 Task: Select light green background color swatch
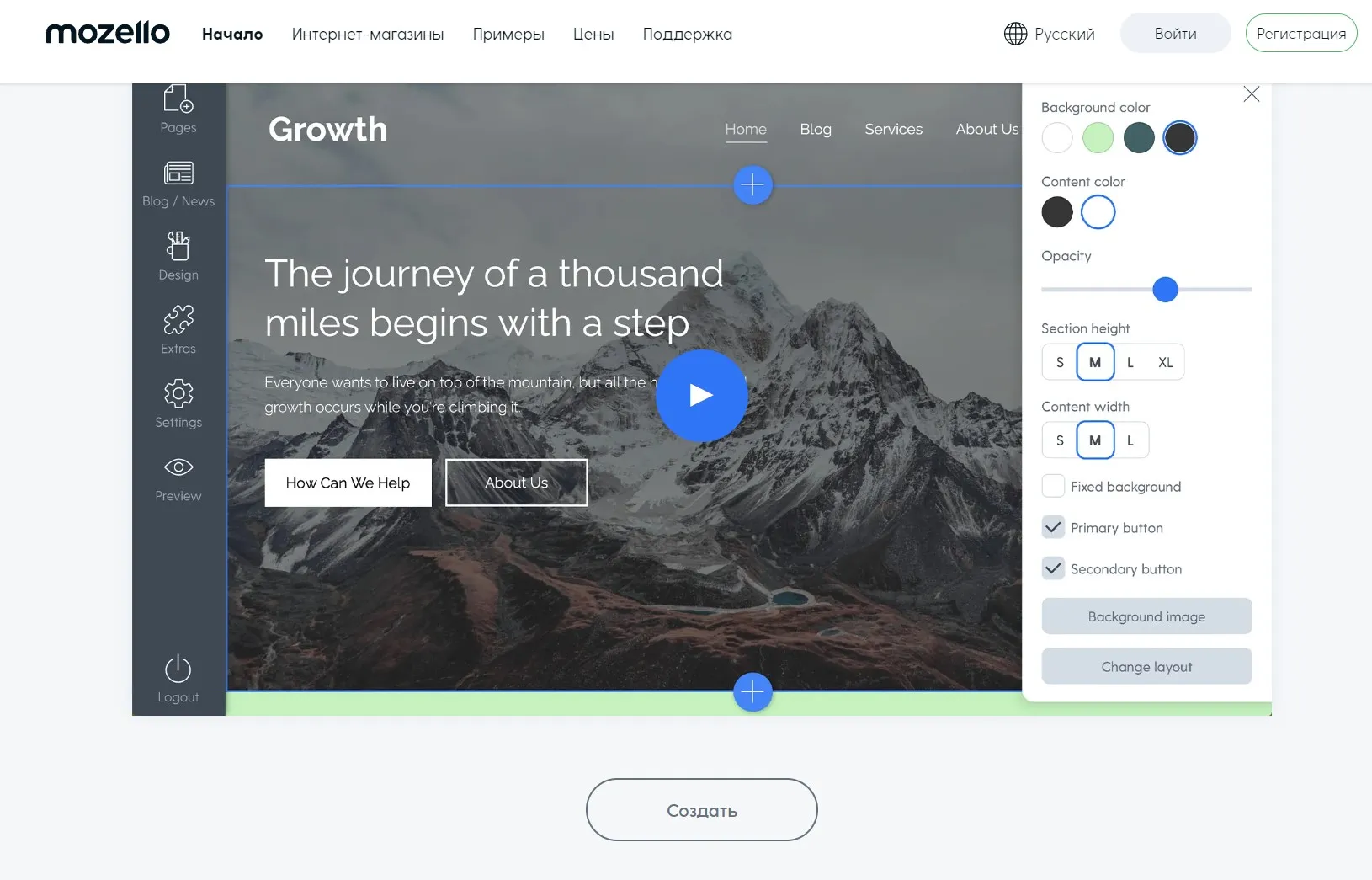coord(1098,137)
